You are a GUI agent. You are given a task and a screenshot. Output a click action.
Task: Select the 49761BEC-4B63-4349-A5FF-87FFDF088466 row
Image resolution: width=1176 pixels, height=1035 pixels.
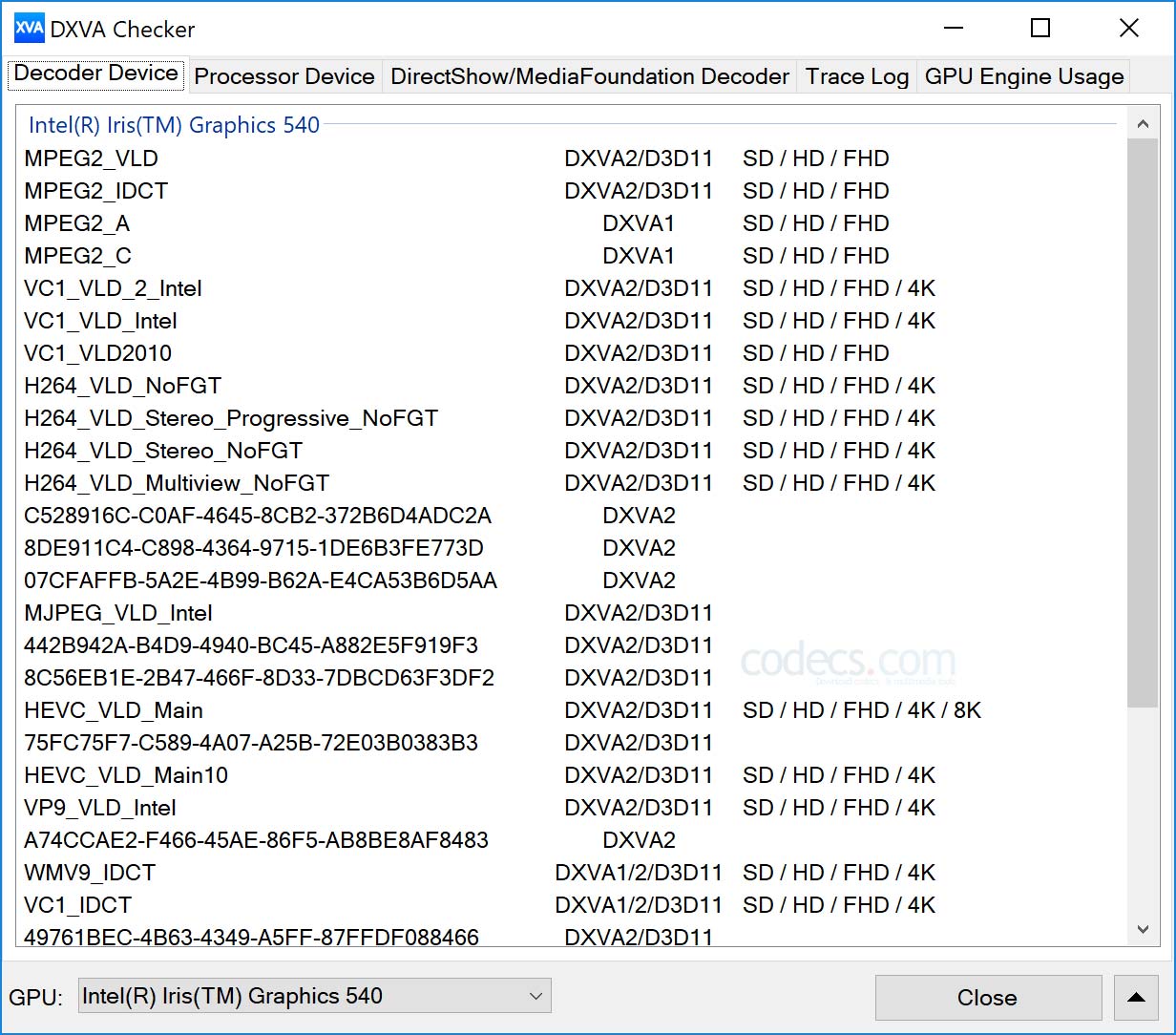[x=571, y=936]
